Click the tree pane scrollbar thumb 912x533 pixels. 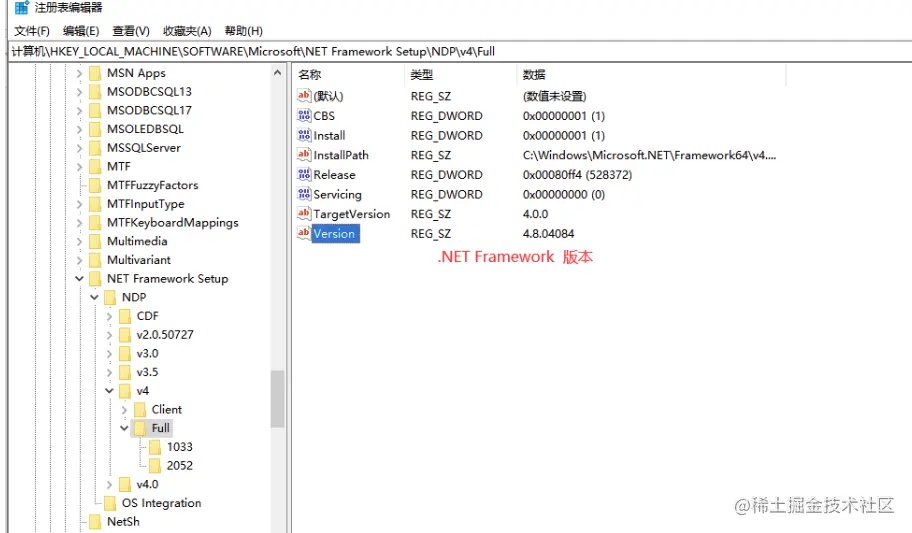(x=277, y=399)
